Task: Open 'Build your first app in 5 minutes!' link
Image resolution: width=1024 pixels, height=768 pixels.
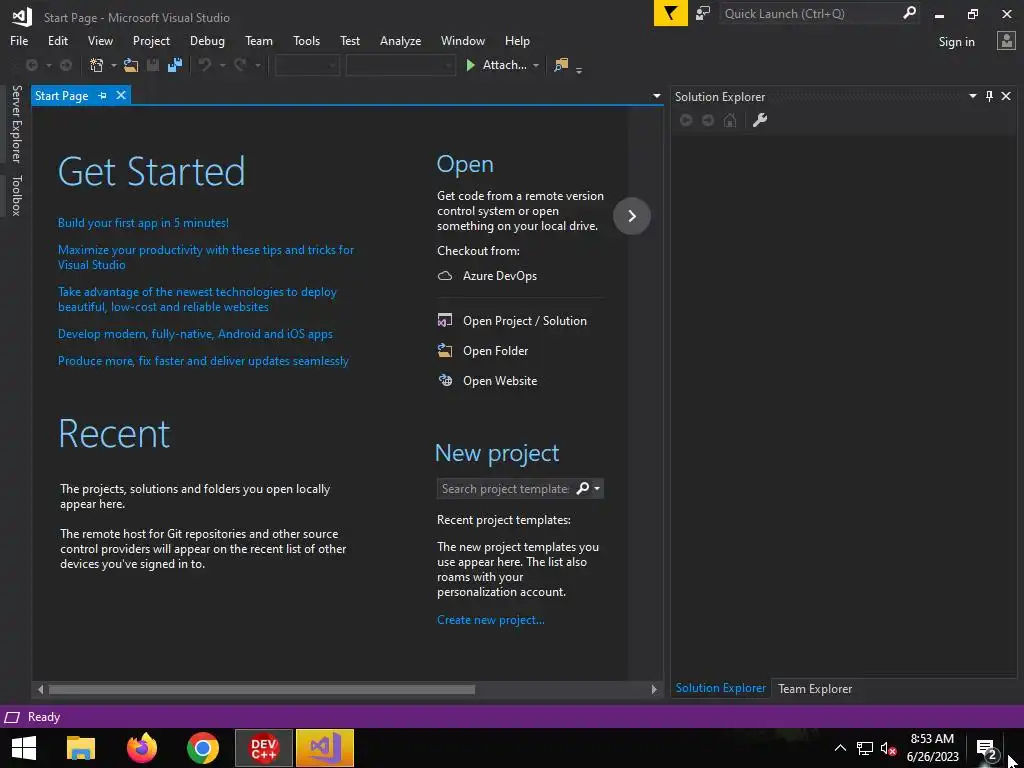Action: (x=143, y=223)
